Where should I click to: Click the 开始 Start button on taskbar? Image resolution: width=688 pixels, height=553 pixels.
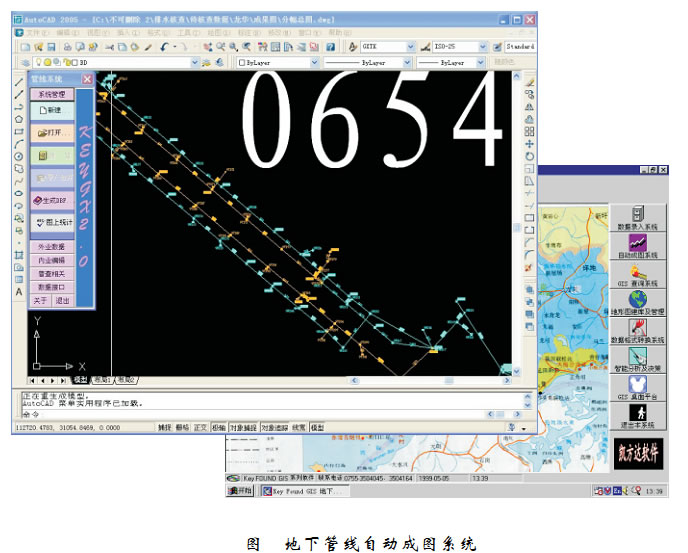[x=242, y=491]
